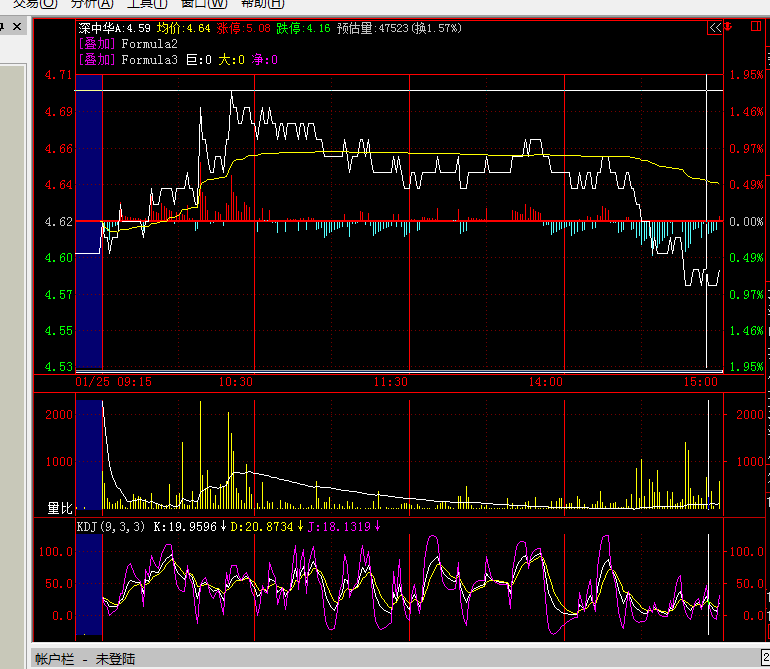Open the 帮助(H) menu
The image size is (770, 669).
[263, 4]
